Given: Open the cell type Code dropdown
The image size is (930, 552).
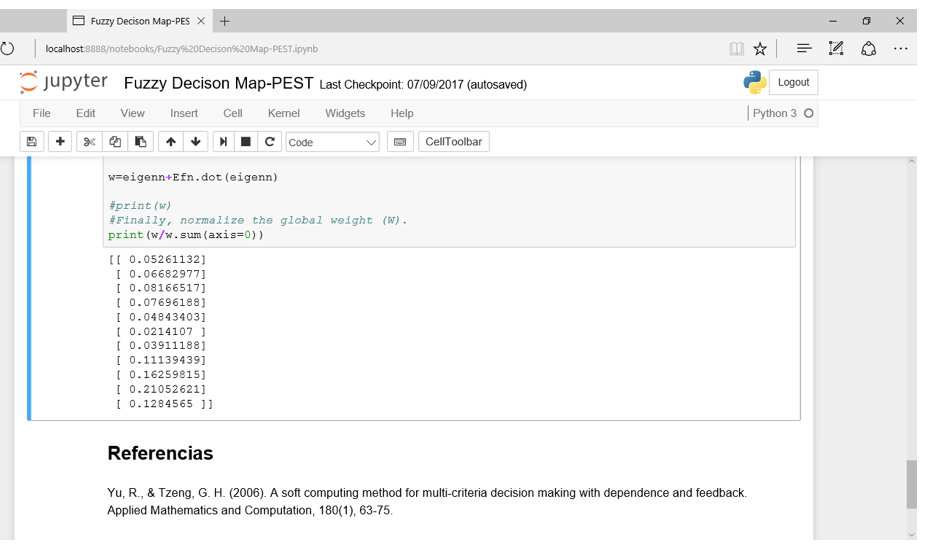Looking at the screenshot, I should point(332,142).
